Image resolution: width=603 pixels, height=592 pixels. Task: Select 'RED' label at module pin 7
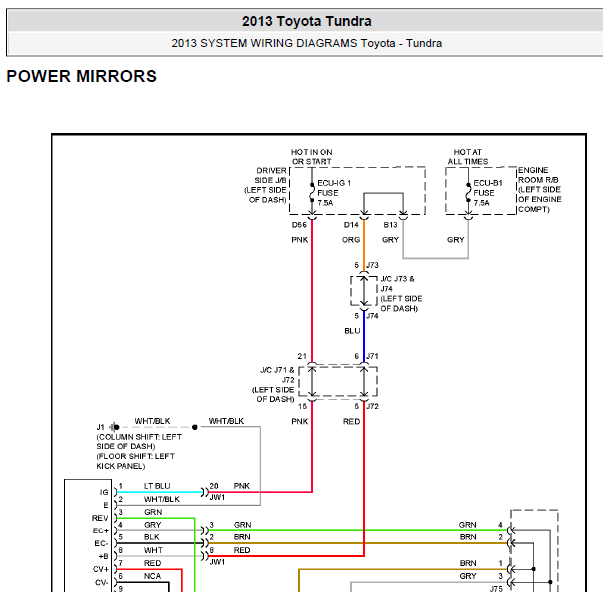[153, 563]
